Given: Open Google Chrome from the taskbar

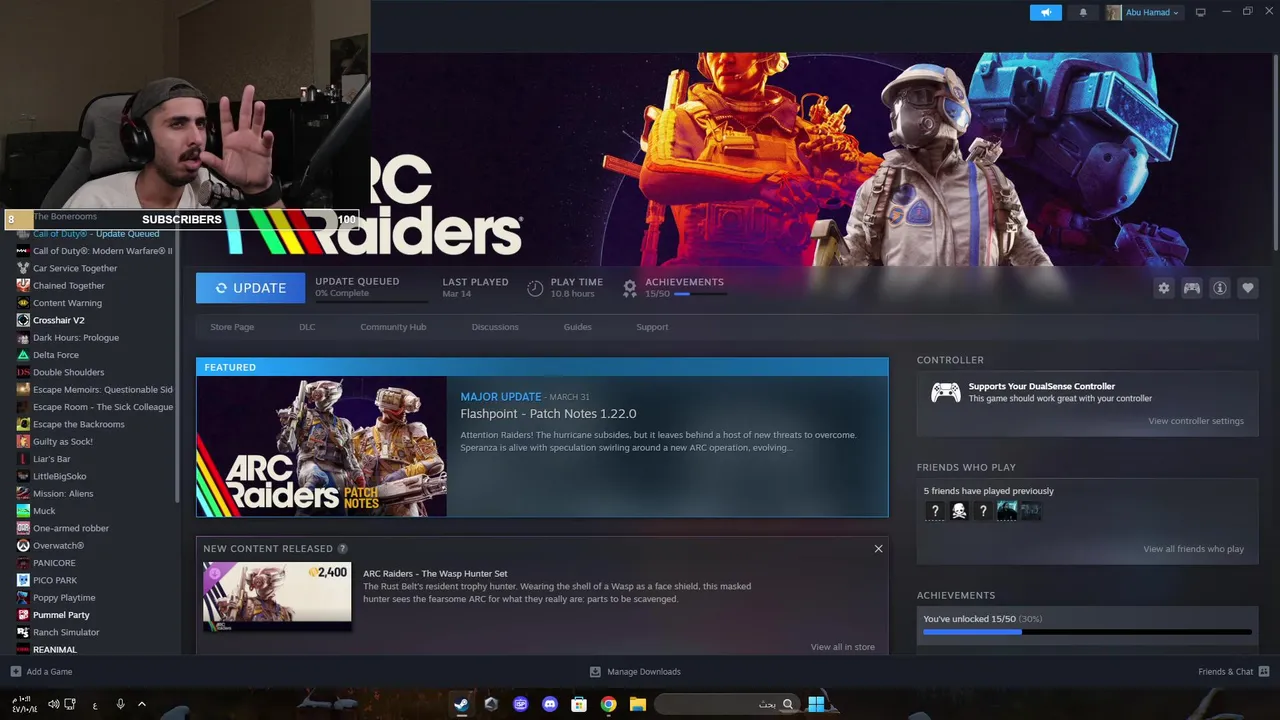Looking at the screenshot, I should (608, 704).
